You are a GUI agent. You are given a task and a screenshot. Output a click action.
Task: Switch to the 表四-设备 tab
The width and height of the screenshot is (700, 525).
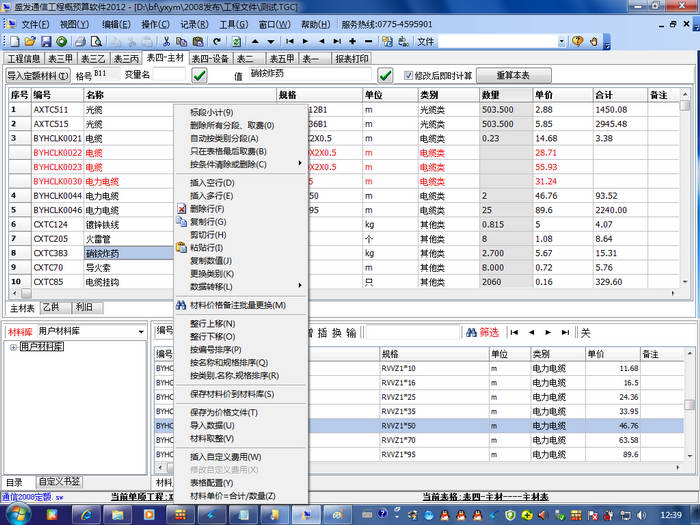point(210,58)
